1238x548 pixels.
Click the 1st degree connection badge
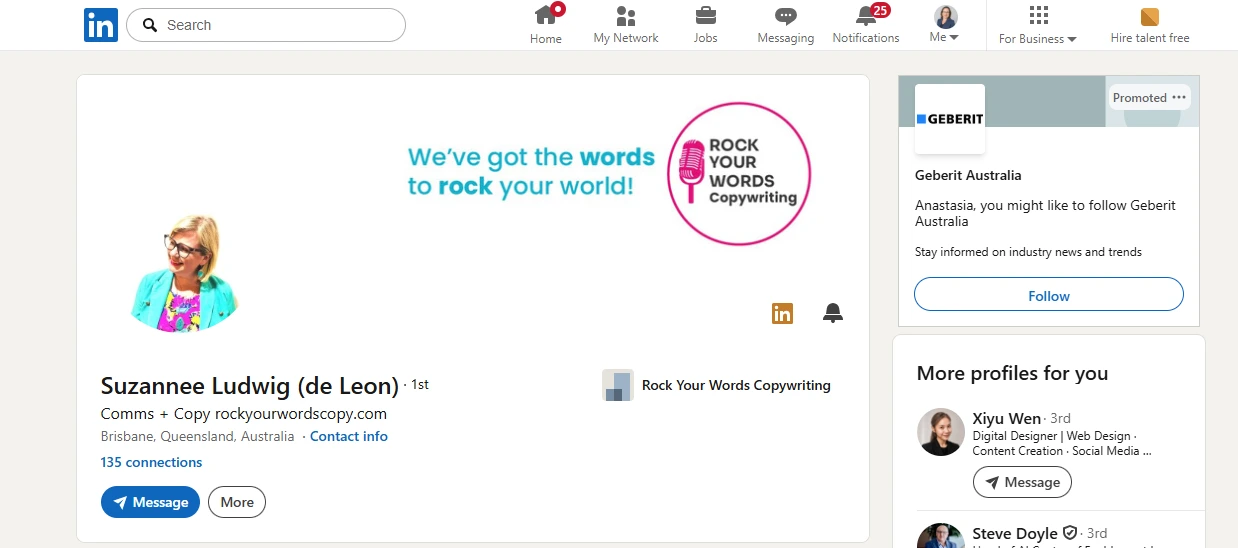click(x=419, y=385)
